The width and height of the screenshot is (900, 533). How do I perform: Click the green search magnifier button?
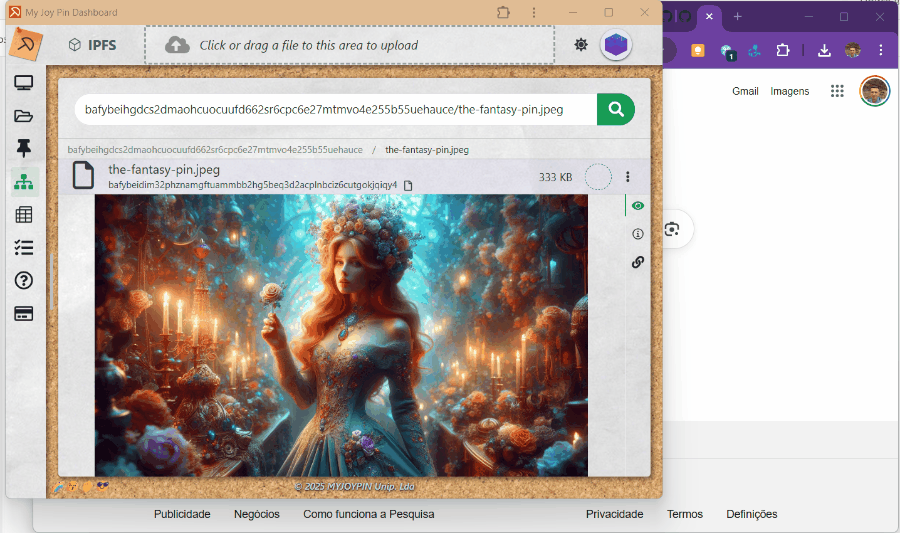point(616,109)
